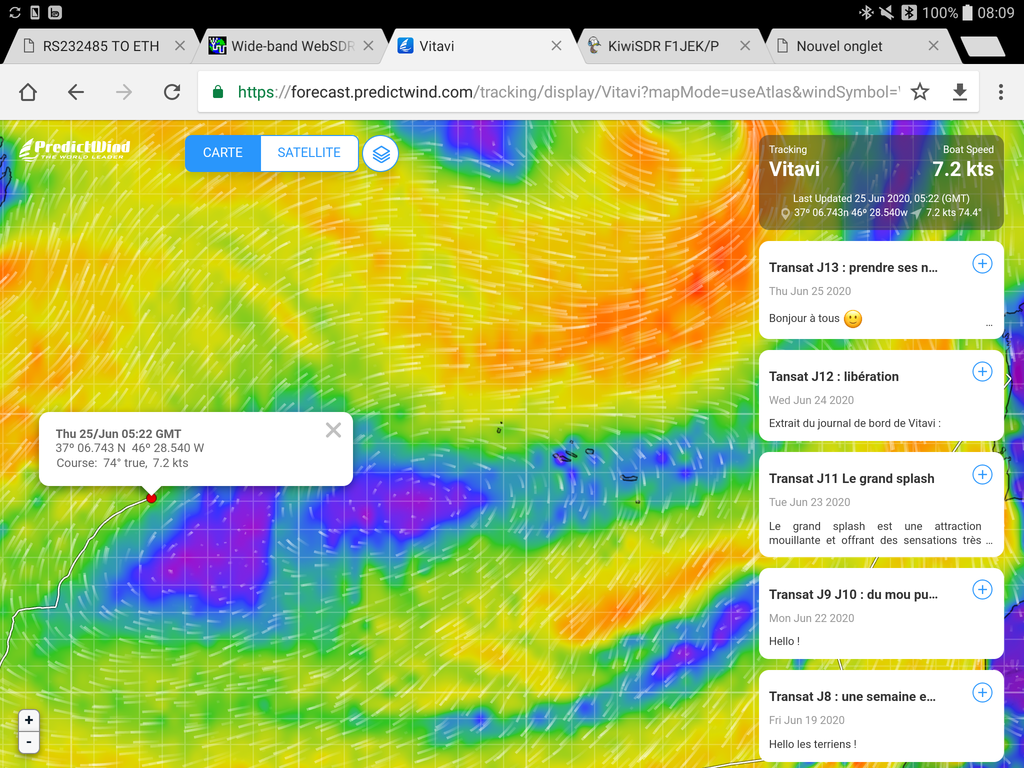Open the map layers selector

point(381,153)
